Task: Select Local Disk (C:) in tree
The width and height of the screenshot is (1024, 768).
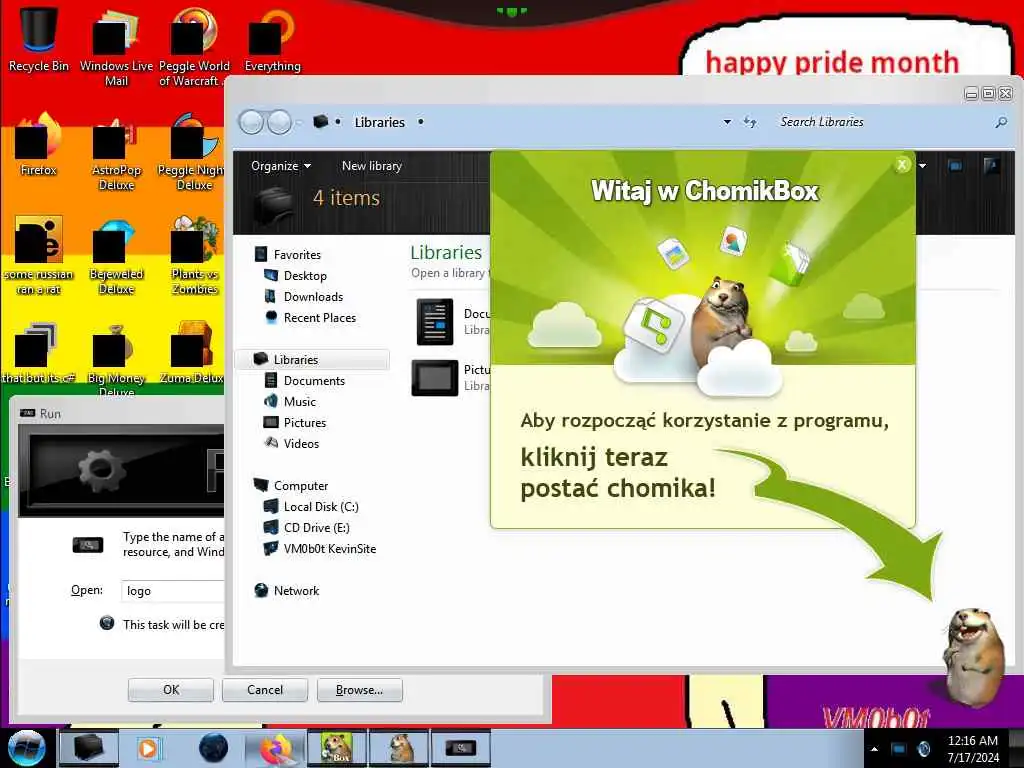Action: click(320, 507)
